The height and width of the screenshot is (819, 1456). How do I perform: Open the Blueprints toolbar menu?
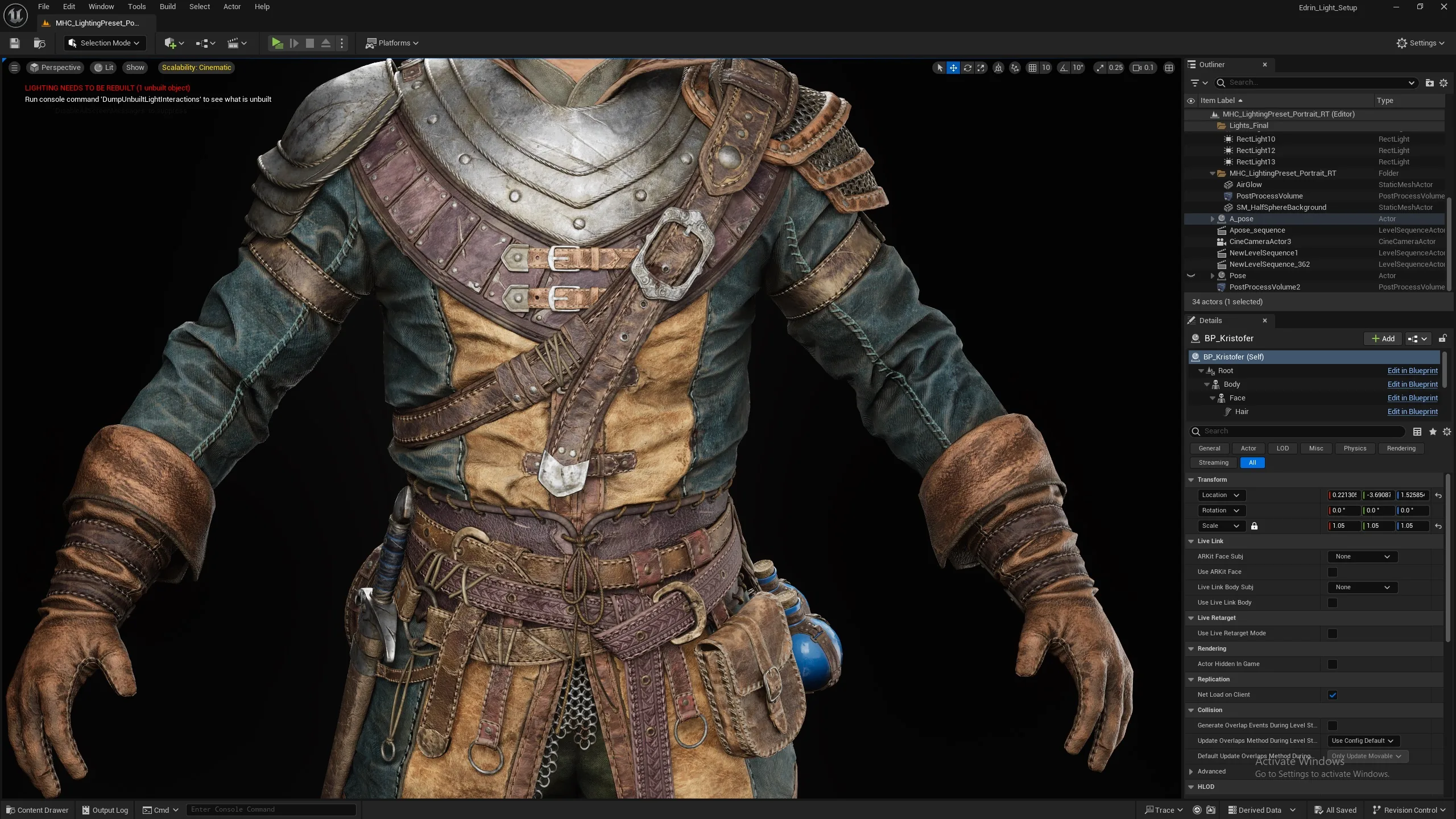click(205, 43)
